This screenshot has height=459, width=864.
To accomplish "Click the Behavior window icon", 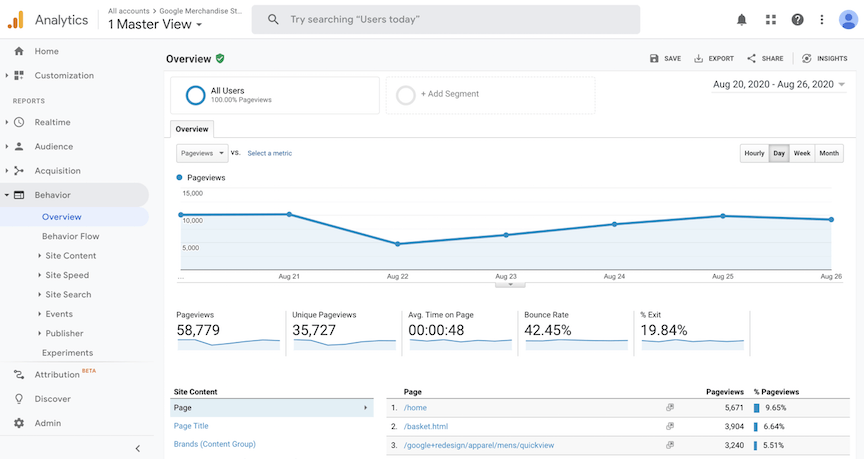I will tap(19, 195).
